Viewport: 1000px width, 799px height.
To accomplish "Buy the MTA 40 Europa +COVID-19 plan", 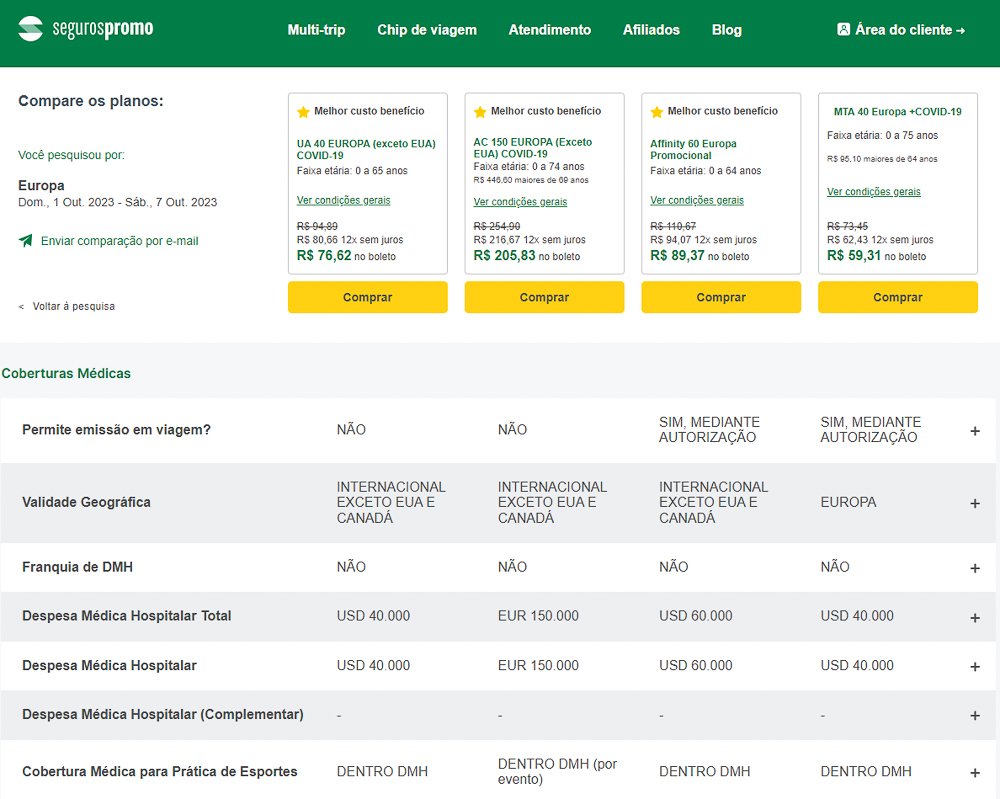I will [x=897, y=297].
